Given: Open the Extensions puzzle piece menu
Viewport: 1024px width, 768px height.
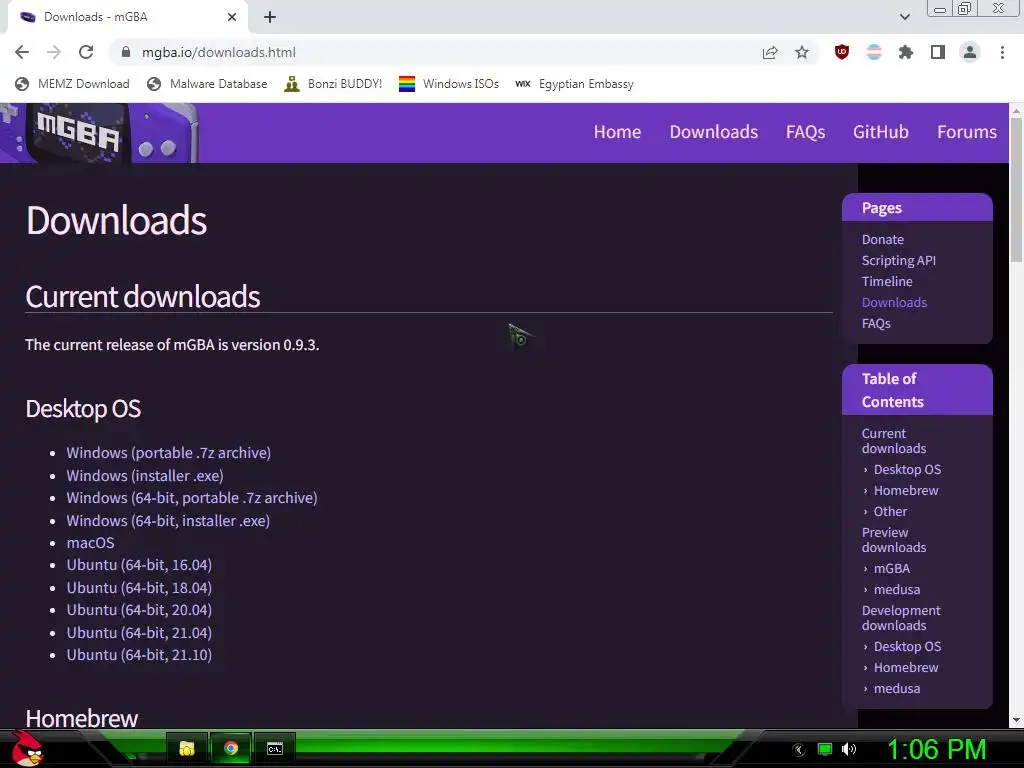Looking at the screenshot, I should coord(906,52).
